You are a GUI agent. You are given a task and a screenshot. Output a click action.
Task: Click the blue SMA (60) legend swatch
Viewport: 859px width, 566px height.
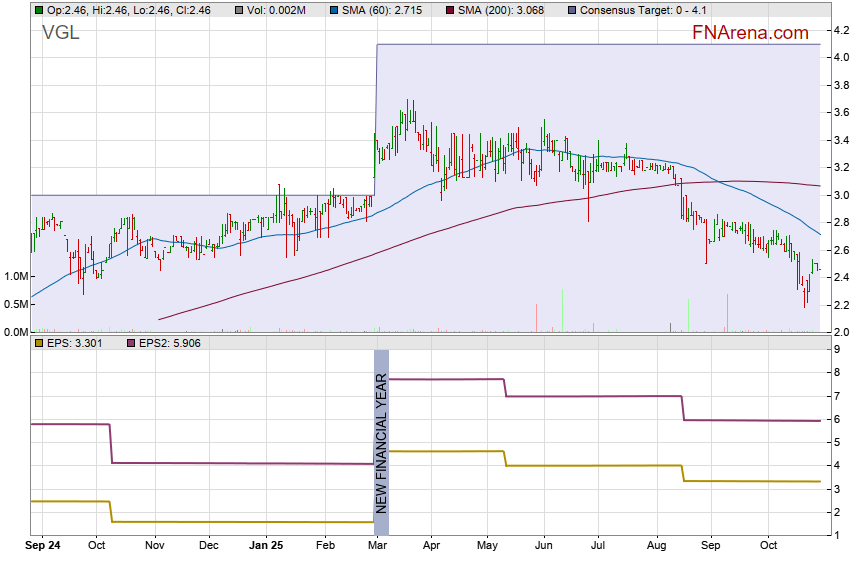(333, 9)
